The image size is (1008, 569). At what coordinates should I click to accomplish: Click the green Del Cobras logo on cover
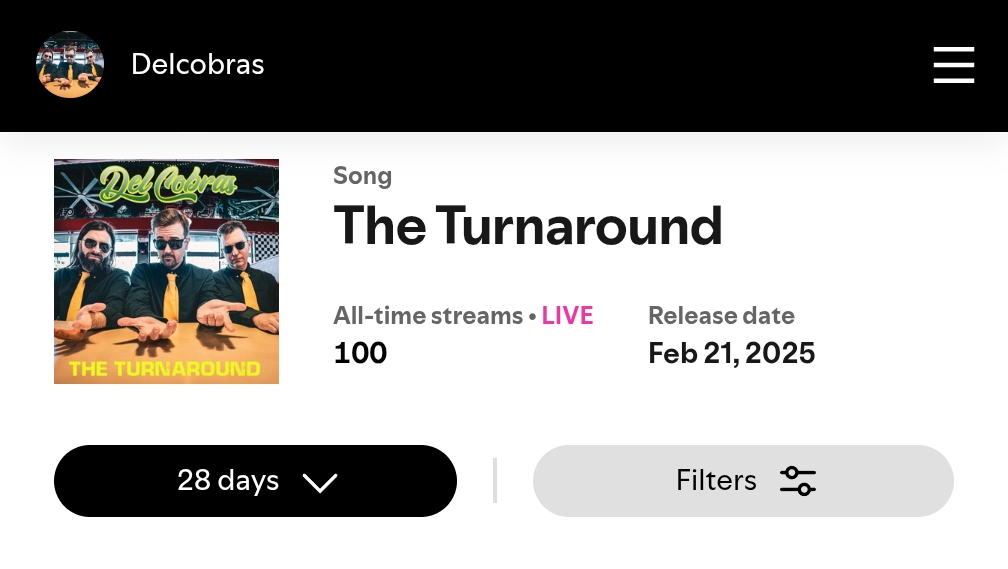click(x=167, y=183)
